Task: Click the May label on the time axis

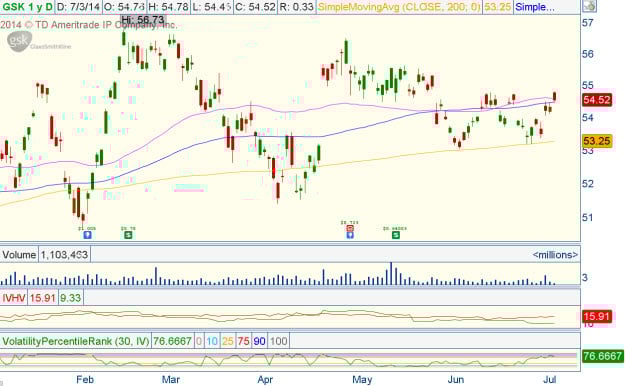Action: 362,379
